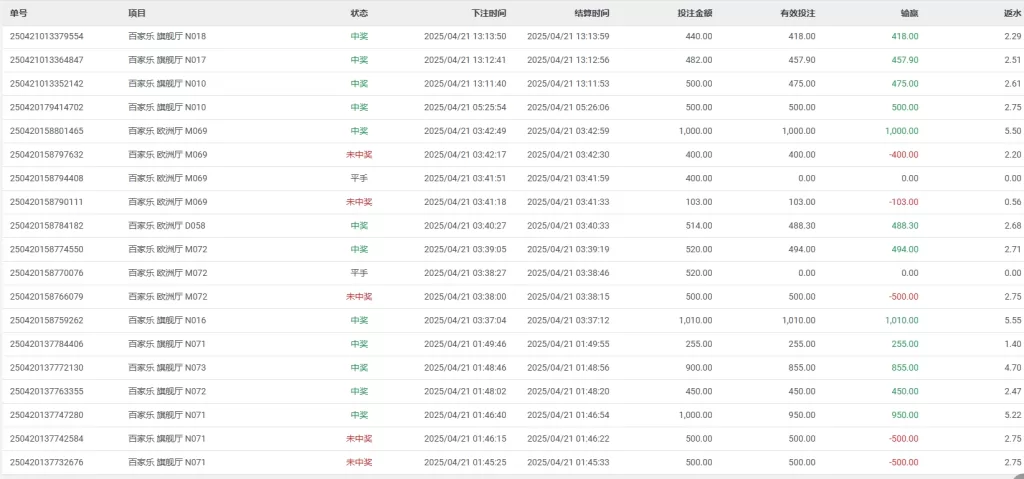The width and height of the screenshot is (1024, 479).
Task: Click project 百家乐 旗舰厅 N016
Action: [167, 320]
